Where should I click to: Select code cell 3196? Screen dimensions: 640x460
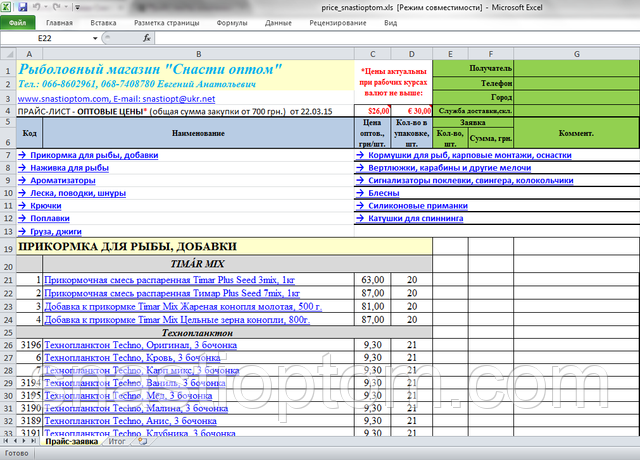(29, 345)
